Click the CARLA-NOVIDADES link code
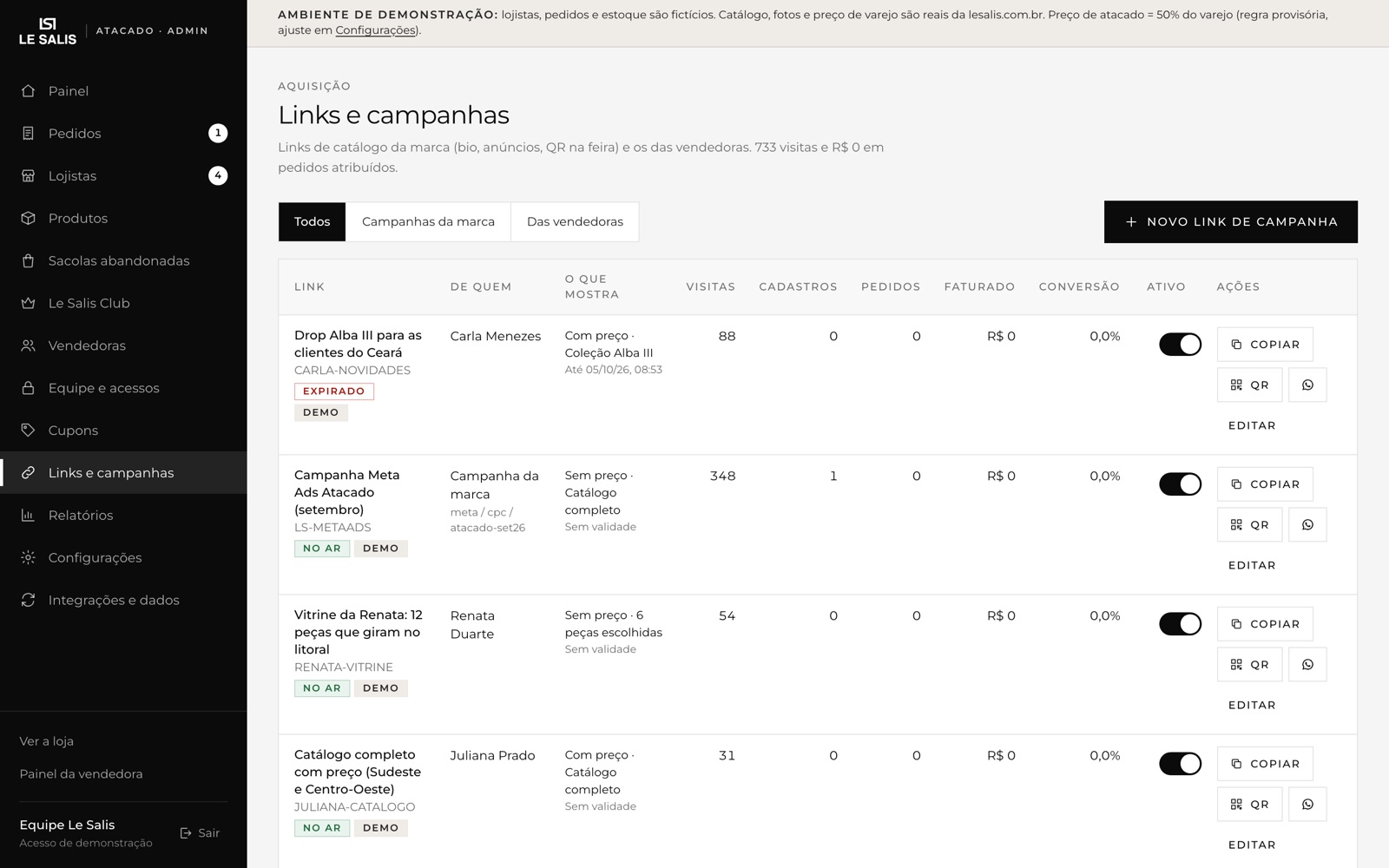 (352, 371)
